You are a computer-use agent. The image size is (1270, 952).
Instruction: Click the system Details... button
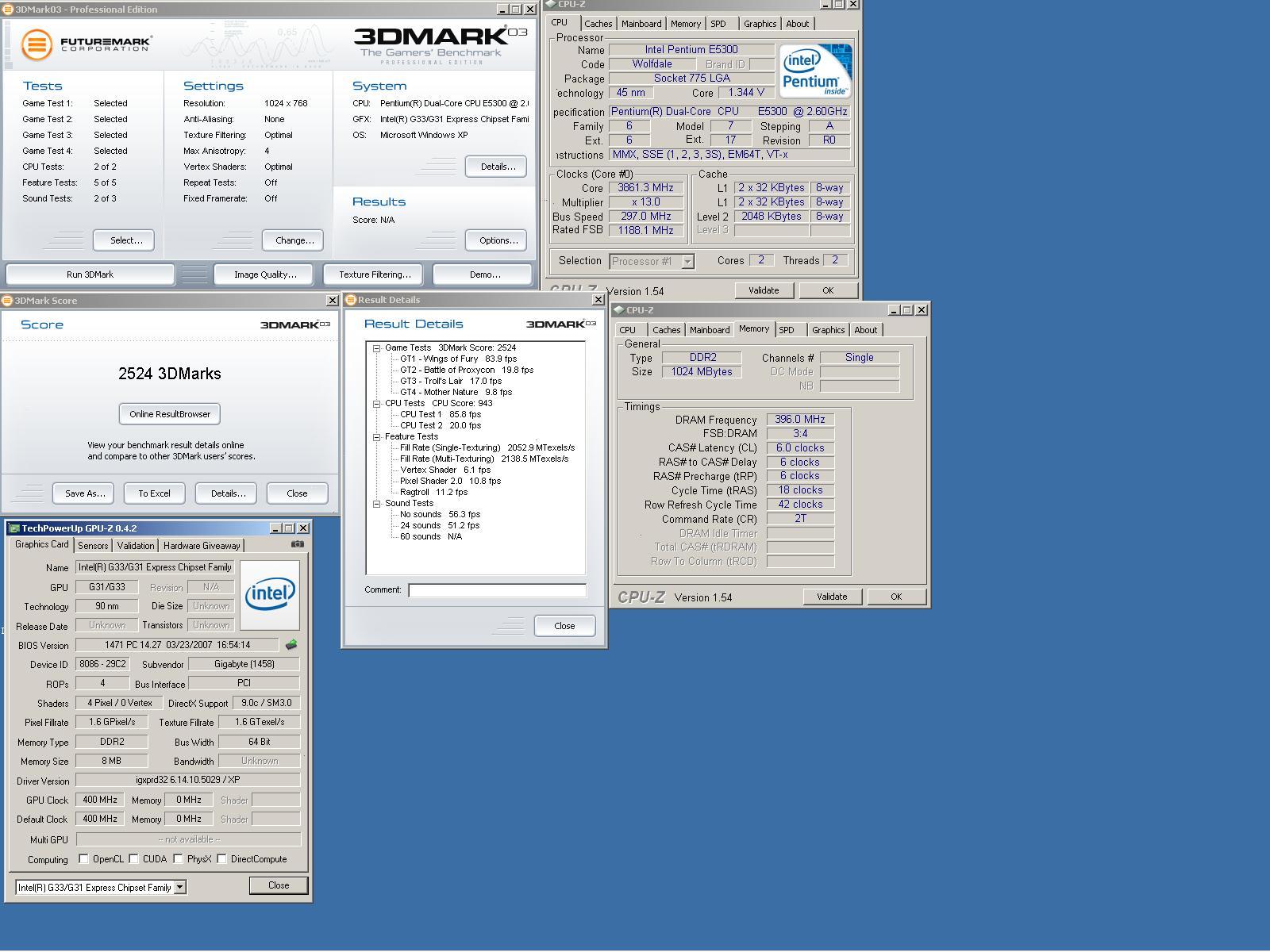point(496,167)
